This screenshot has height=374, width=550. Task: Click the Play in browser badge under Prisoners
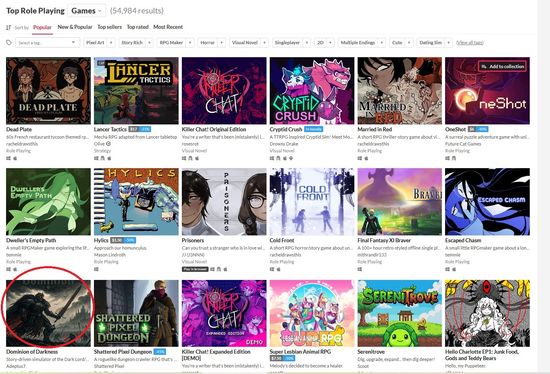tap(195, 269)
